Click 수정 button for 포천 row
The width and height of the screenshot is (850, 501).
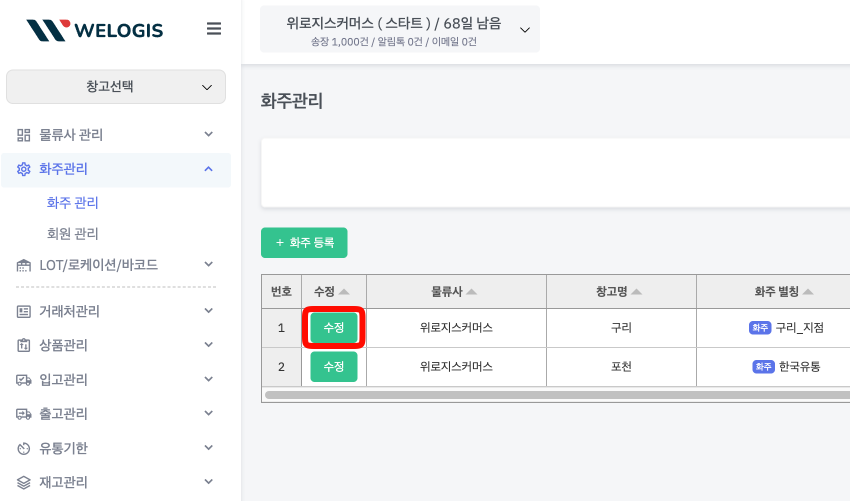333,367
